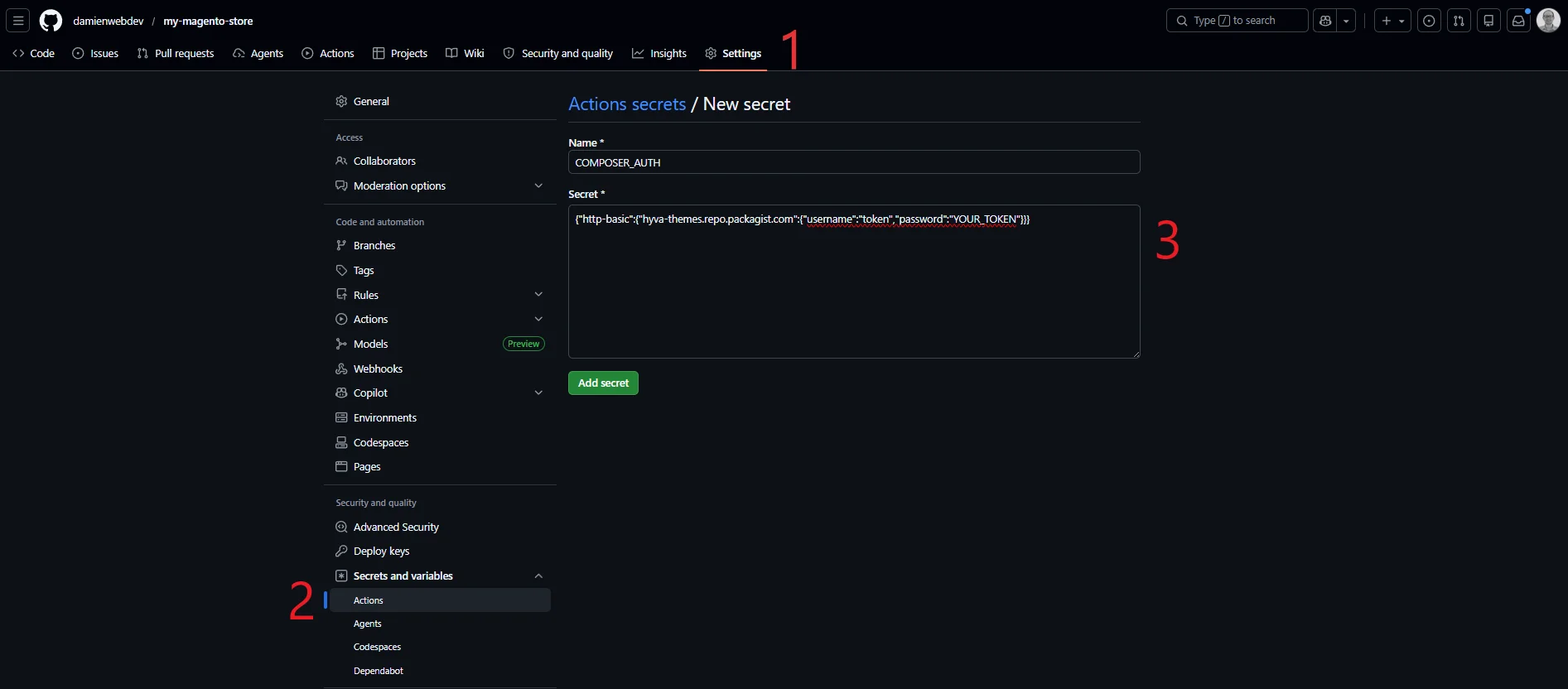Open Deploy keys settings
Image resolution: width=1568 pixels, height=689 pixels.
coord(440,551)
